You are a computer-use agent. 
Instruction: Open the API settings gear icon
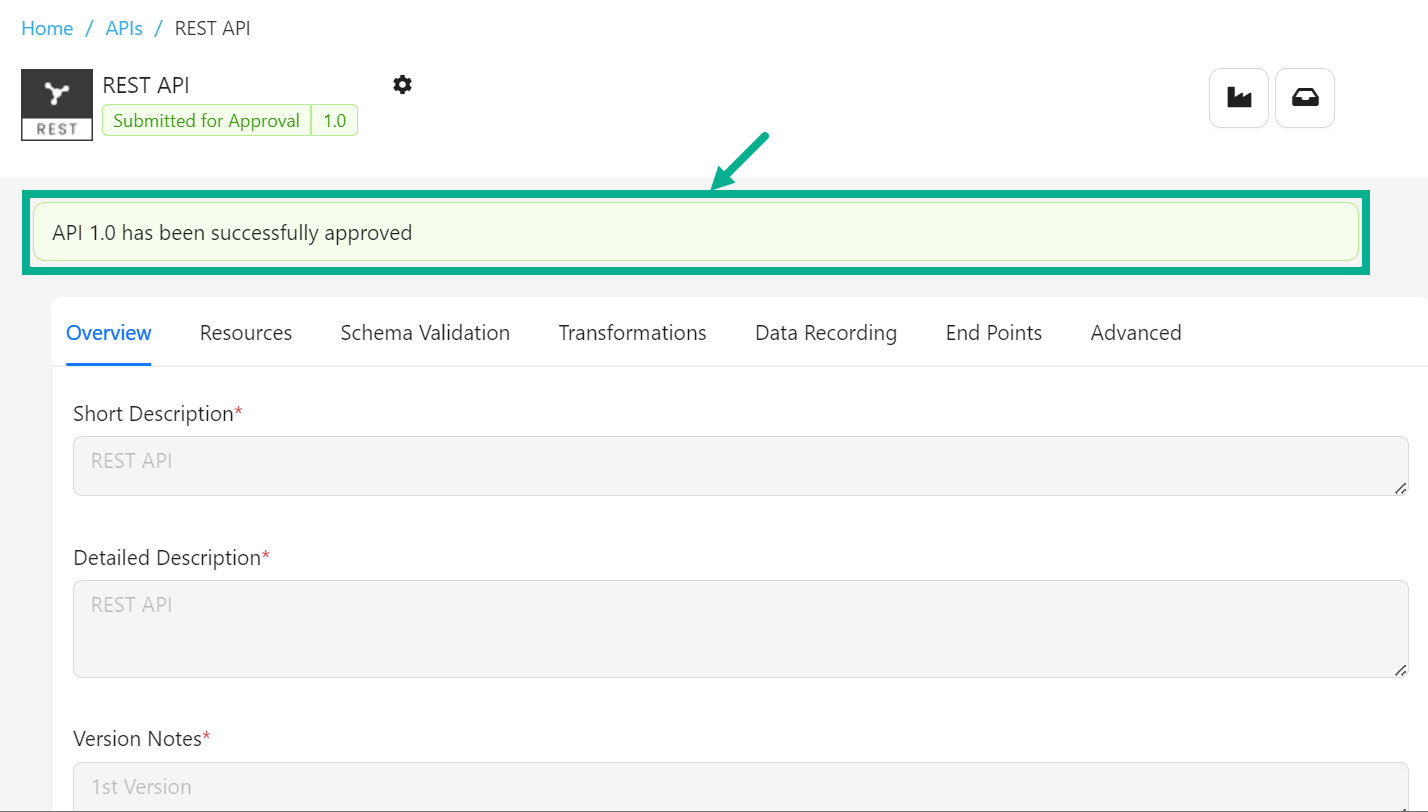(x=402, y=85)
